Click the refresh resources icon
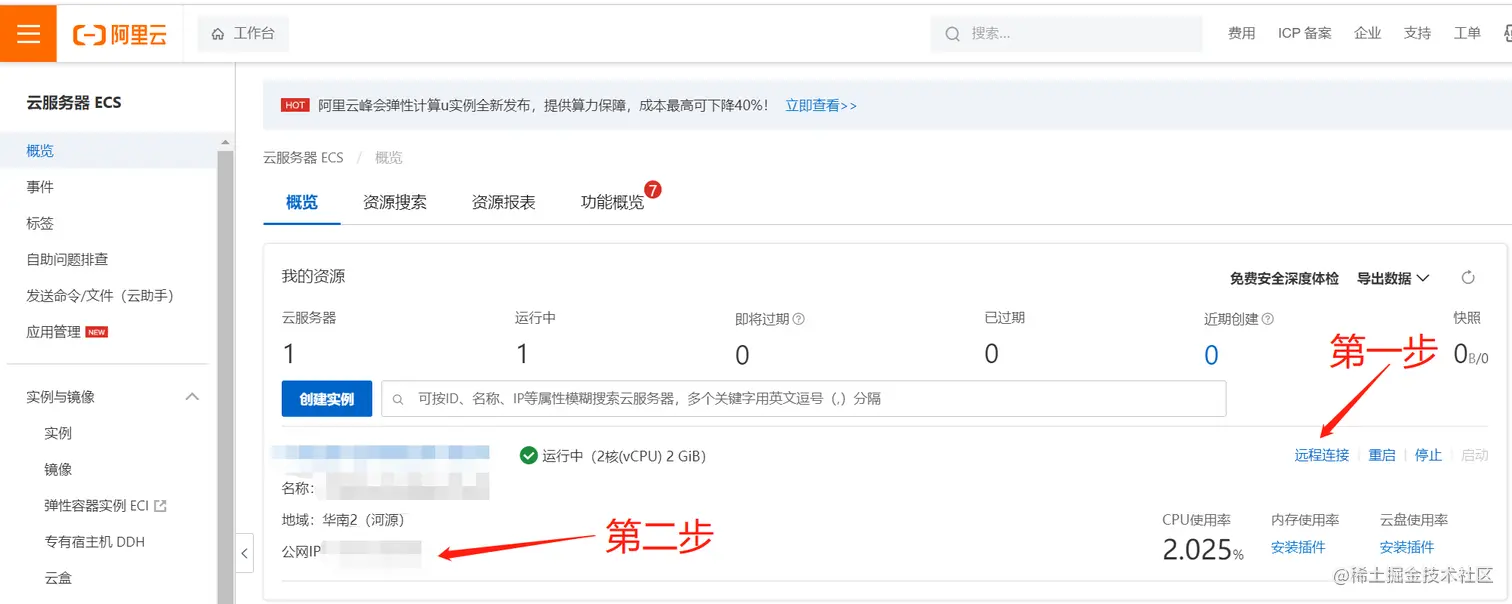 pos(1469,278)
